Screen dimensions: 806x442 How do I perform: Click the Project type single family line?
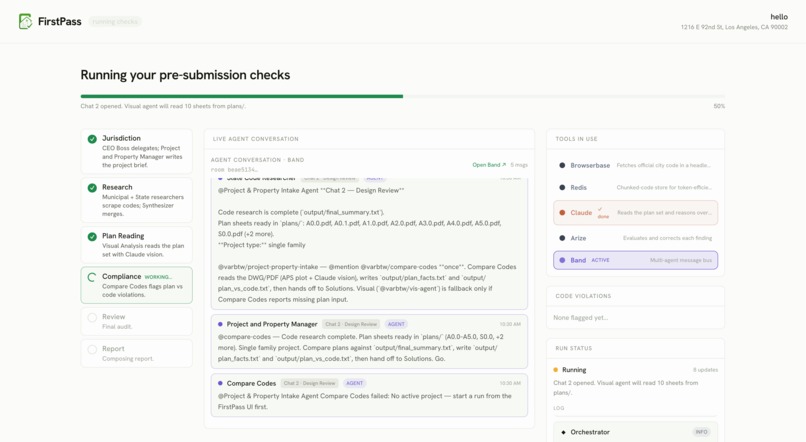tap(262, 245)
